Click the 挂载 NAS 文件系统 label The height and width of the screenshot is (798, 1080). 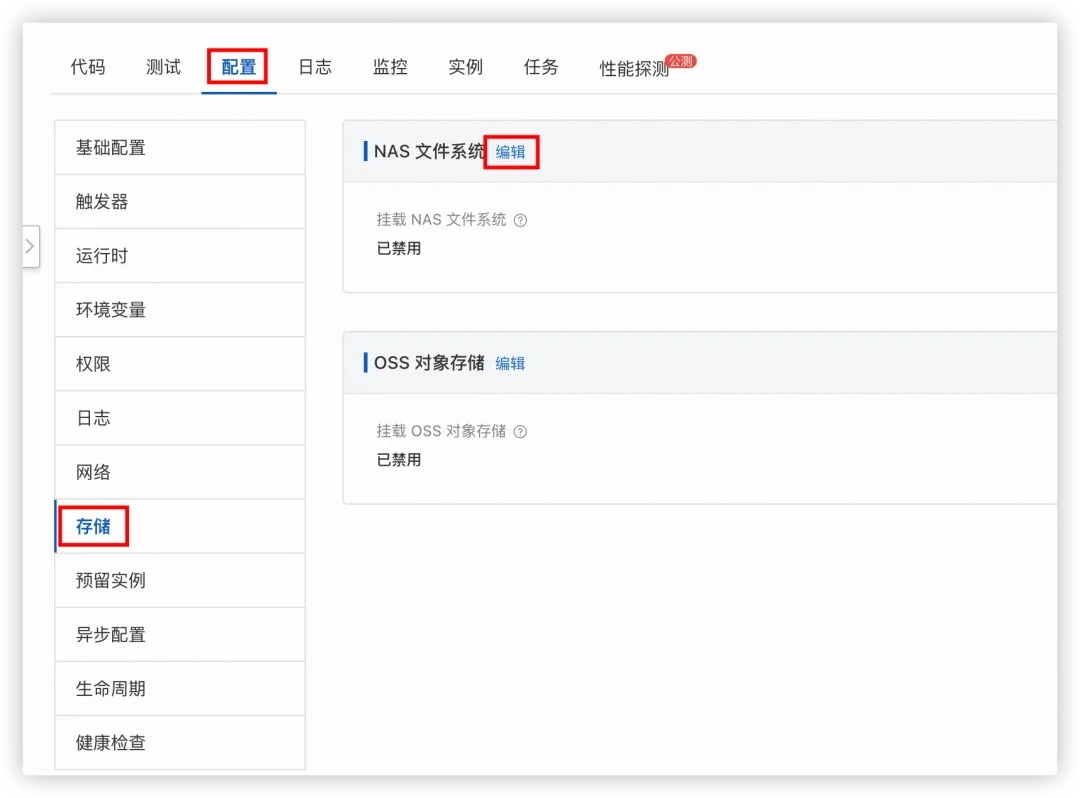click(x=442, y=220)
